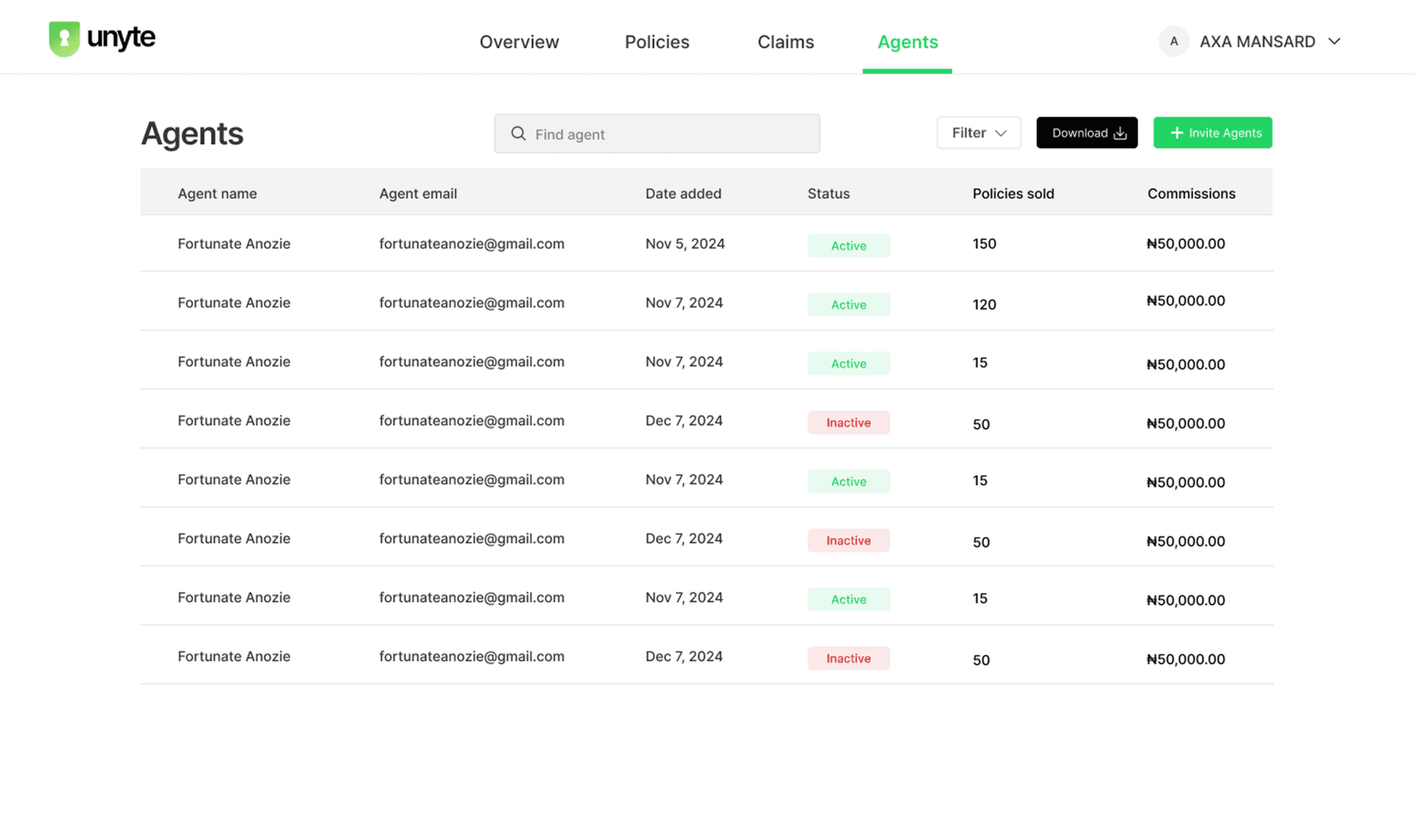Toggle the Active status on the first agent row
The height and width of the screenshot is (840, 1415).
(848, 245)
